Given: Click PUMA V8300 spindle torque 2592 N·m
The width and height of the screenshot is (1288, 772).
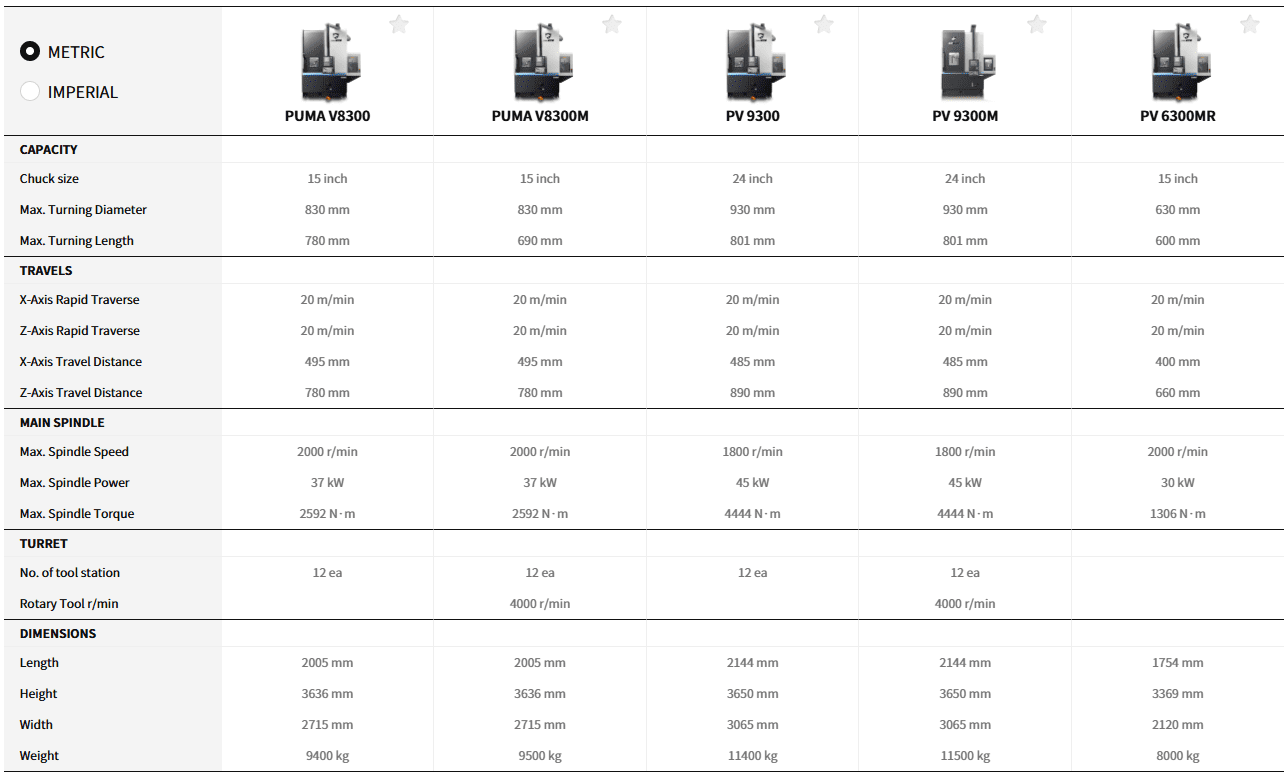Looking at the screenshot, I should coord(328,514).
